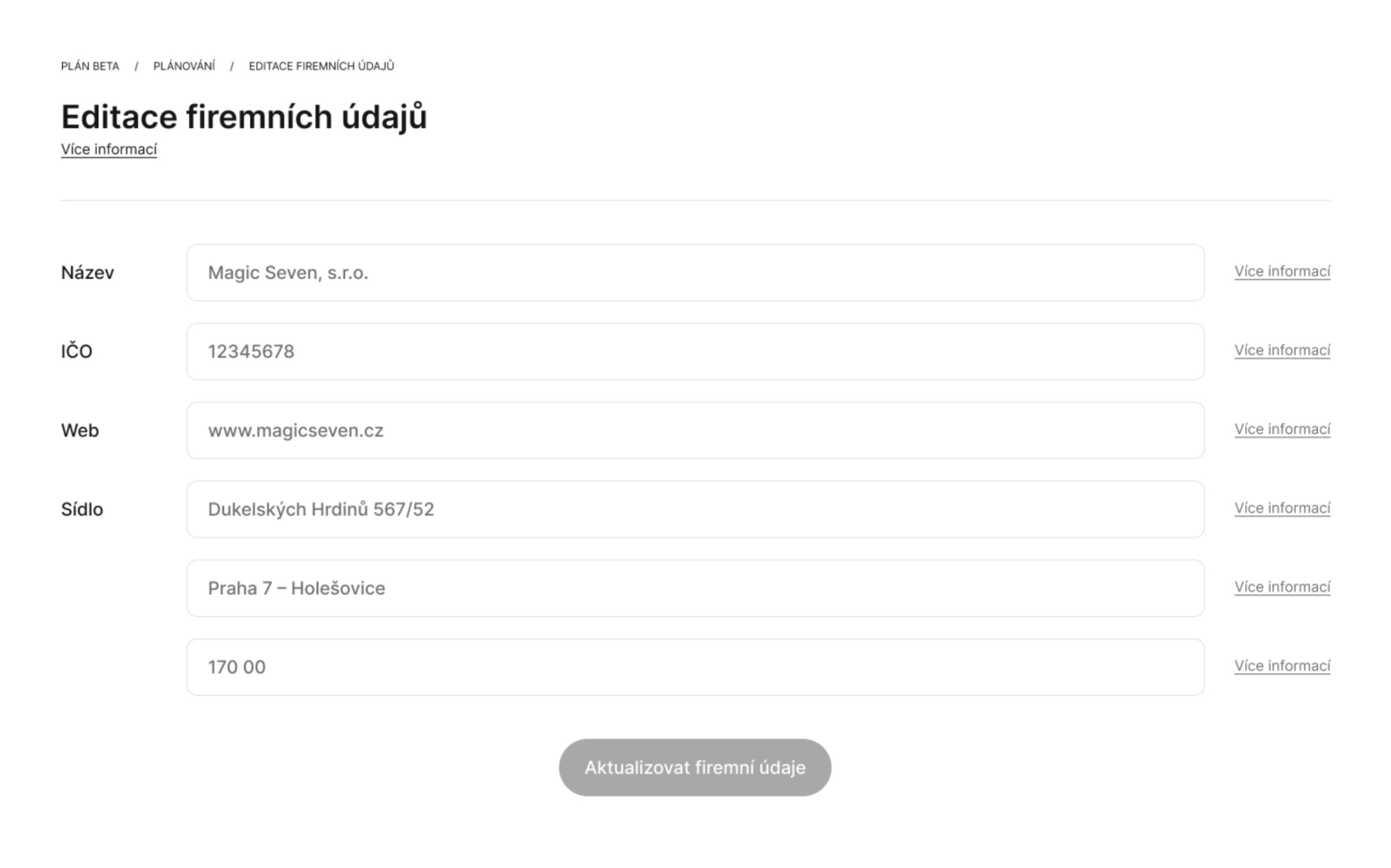Show more info for the postal code field
This screenshot has width=1391, height=868.
coord(1282,665)
